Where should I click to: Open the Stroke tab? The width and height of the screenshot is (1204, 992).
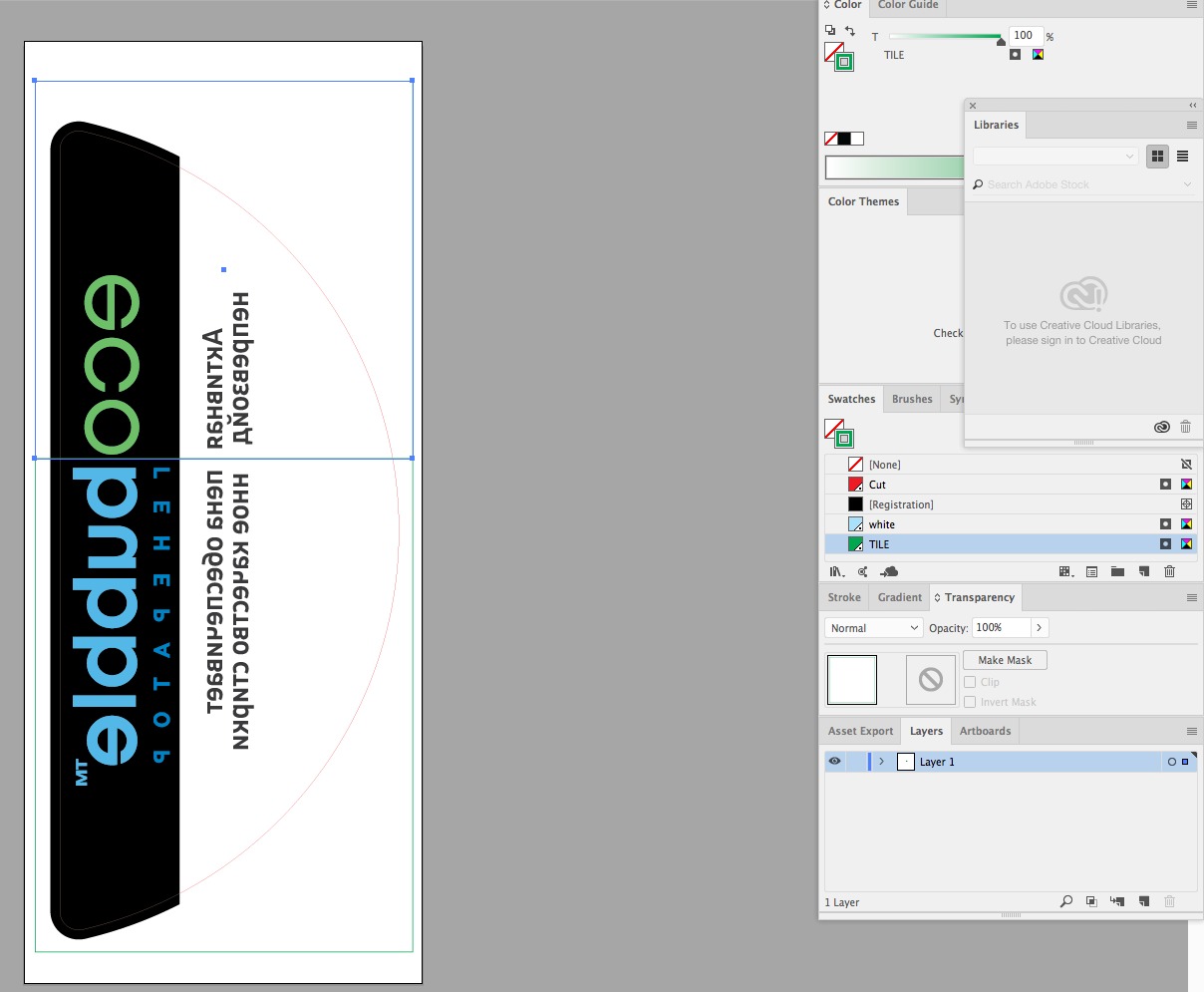point(844,597)
